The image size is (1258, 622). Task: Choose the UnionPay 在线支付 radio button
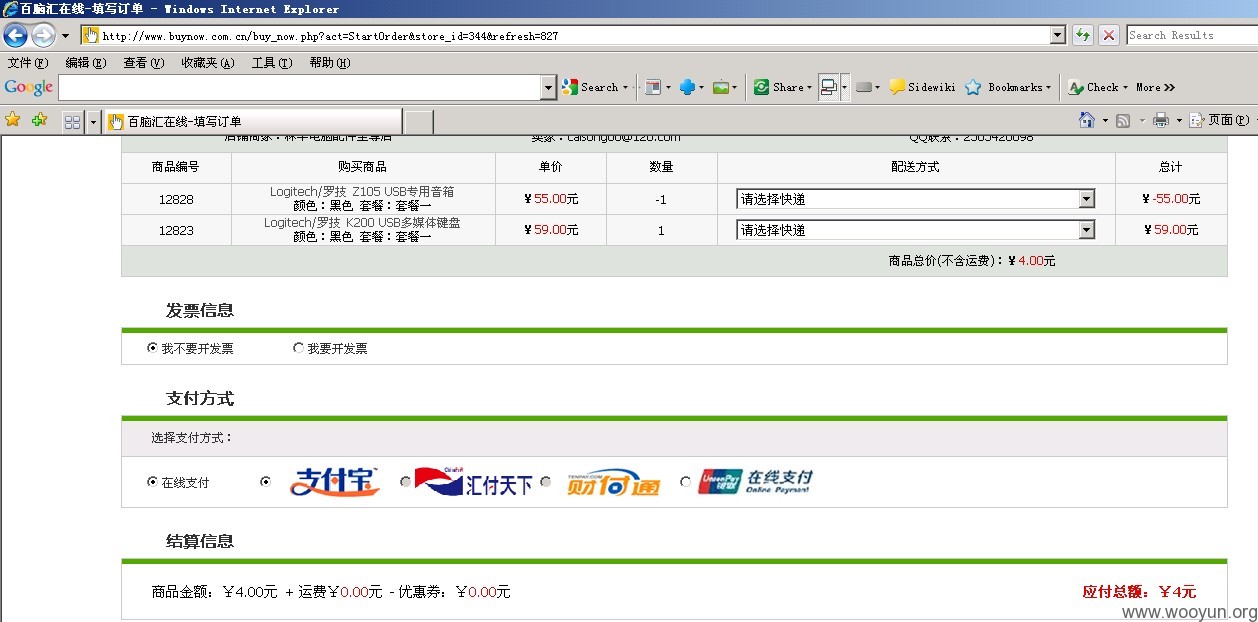pyautogui.click(x=685, y=482)
